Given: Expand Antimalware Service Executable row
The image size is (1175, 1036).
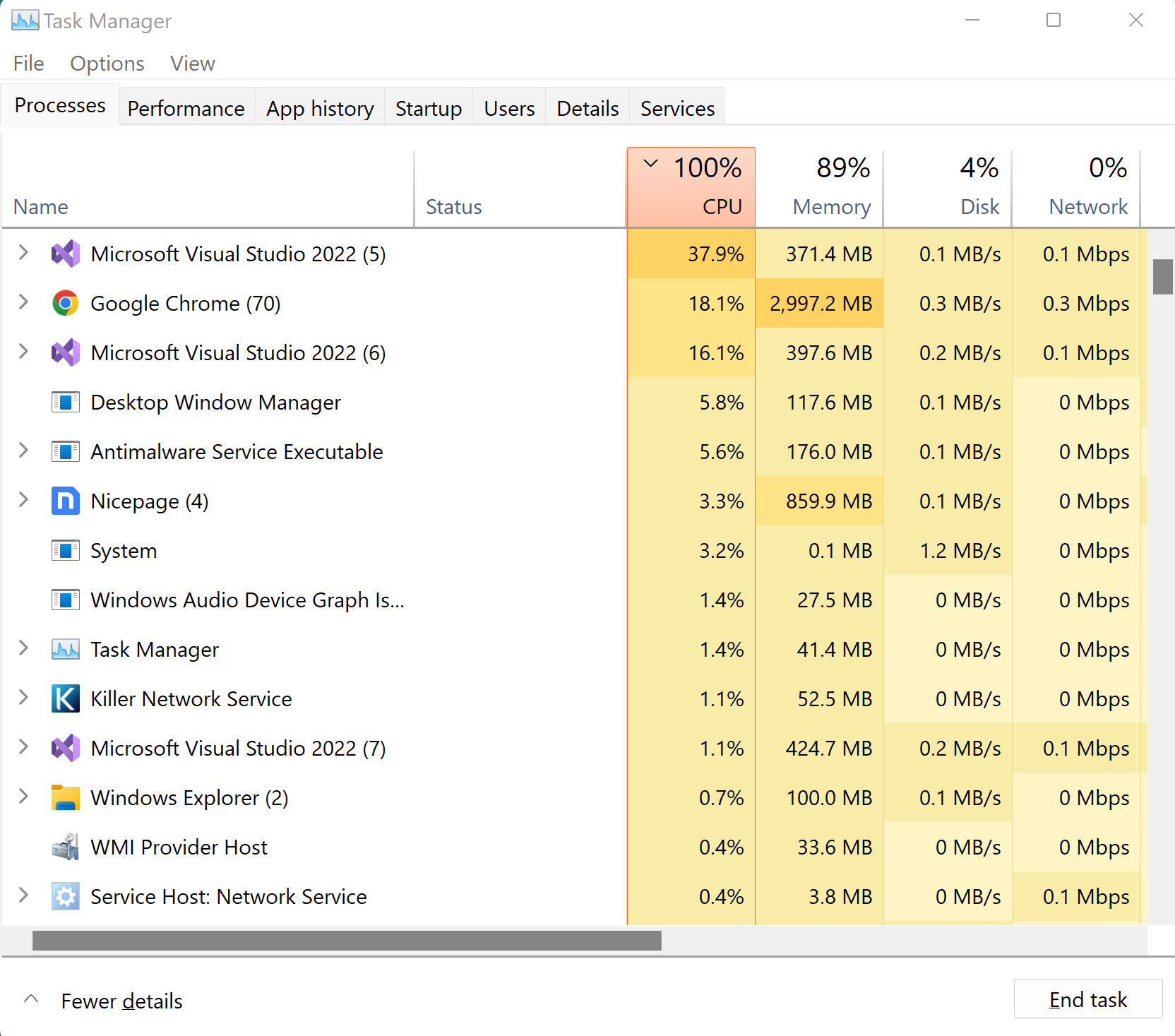Looking at the screenshot, I should (23, 450).
